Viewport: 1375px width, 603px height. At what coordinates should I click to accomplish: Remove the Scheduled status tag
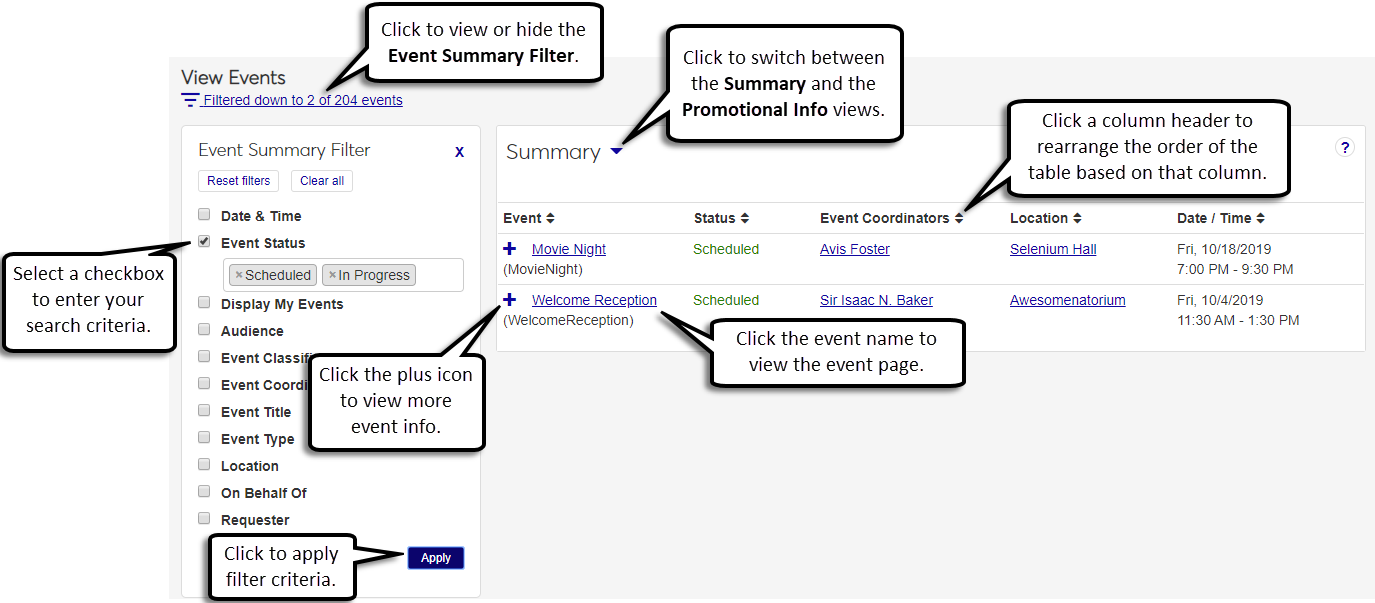[x=239, y=275]
